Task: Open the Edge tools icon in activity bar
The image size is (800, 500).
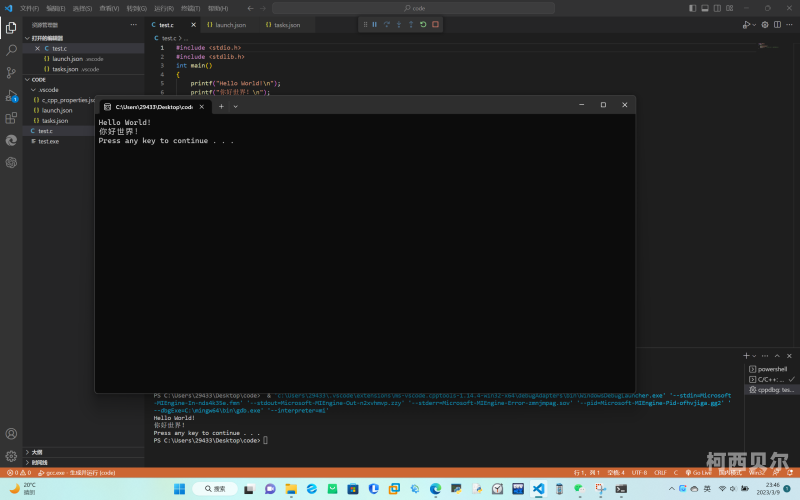Action: 11,140
